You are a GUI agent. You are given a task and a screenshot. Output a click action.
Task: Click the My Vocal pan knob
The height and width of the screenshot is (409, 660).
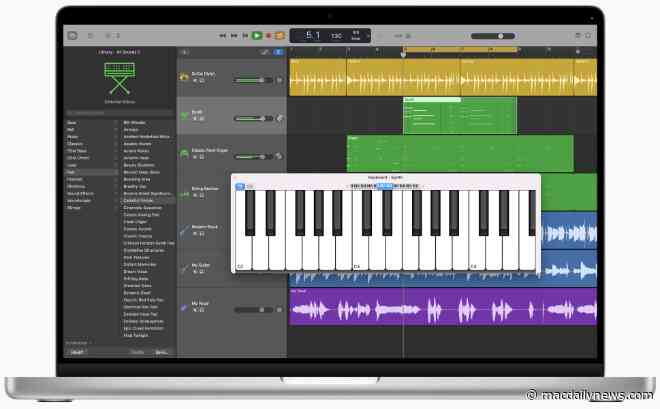279,310
